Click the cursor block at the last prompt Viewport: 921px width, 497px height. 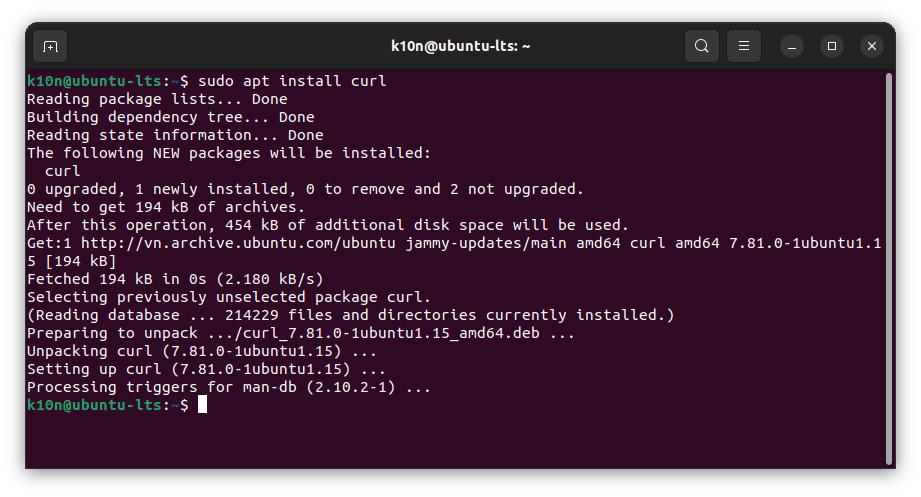point(202,405)
